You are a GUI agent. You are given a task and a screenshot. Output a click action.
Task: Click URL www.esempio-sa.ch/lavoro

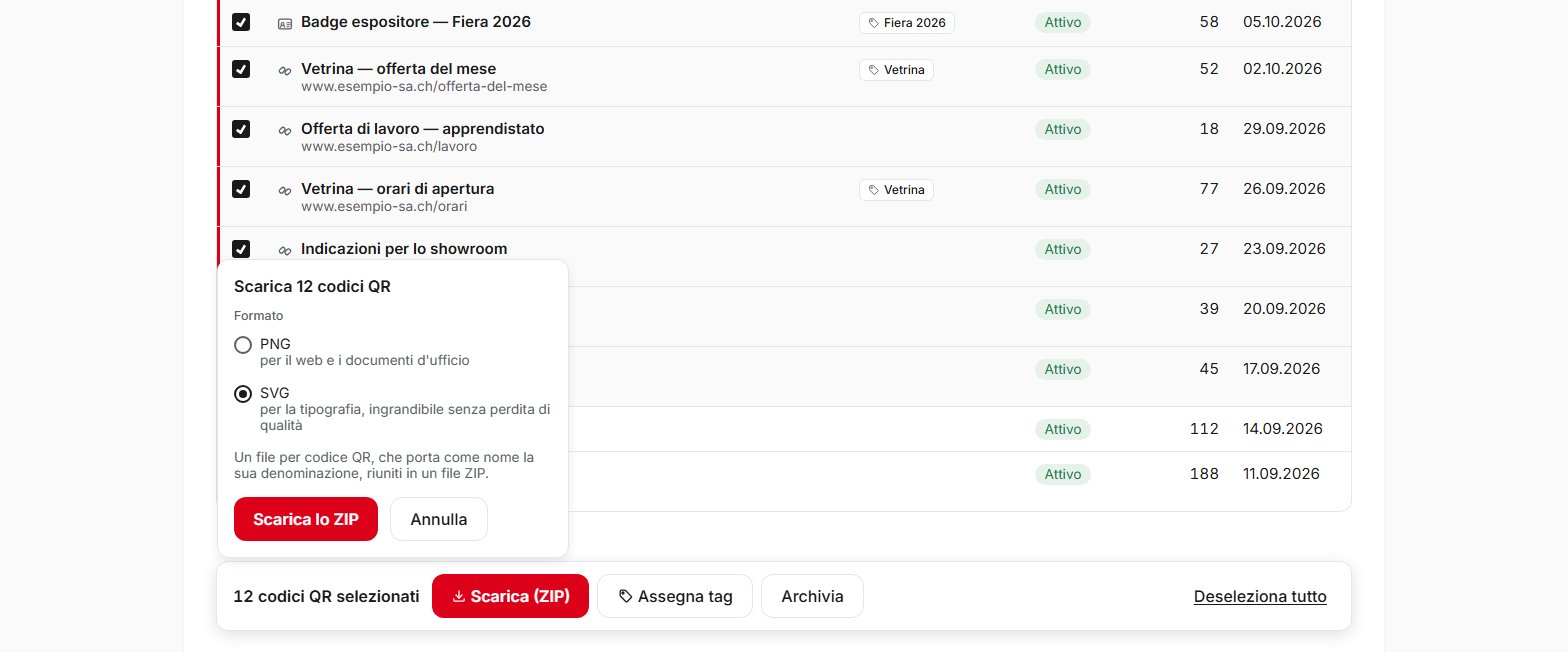click(x=389, y=147)
